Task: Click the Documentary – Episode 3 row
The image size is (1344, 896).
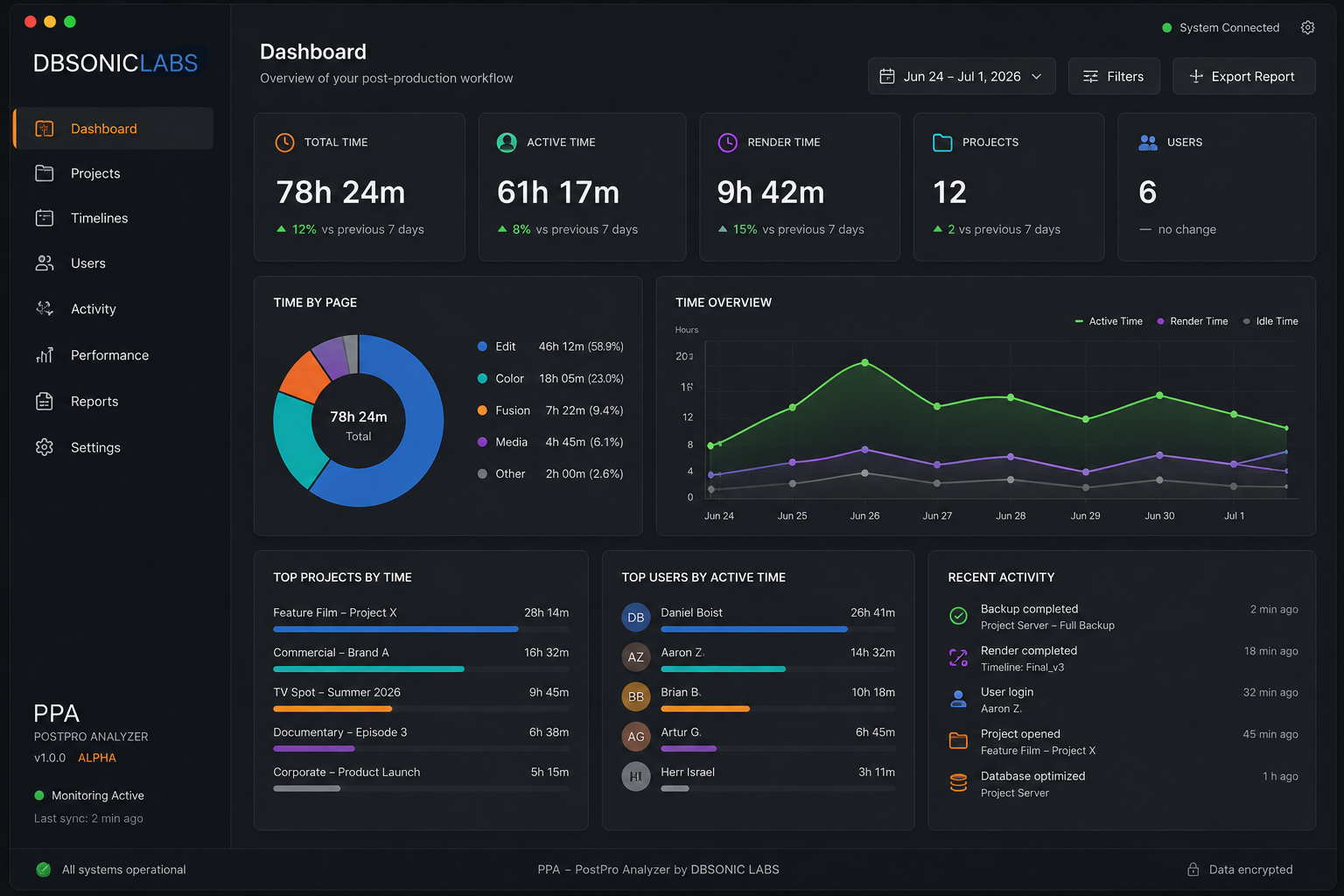Action: pyautogui.click(x=421, y=739)
